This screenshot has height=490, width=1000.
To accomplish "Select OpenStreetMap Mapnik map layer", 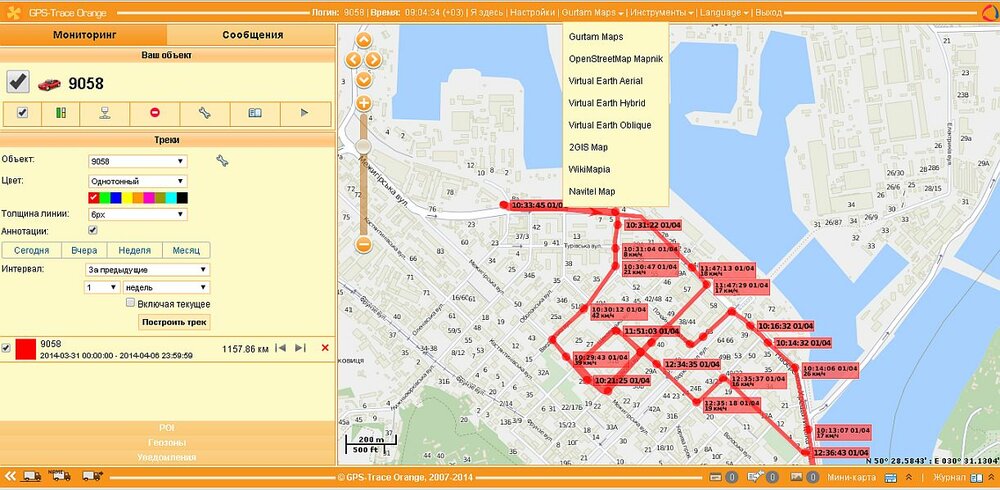I will click(616, 59).
